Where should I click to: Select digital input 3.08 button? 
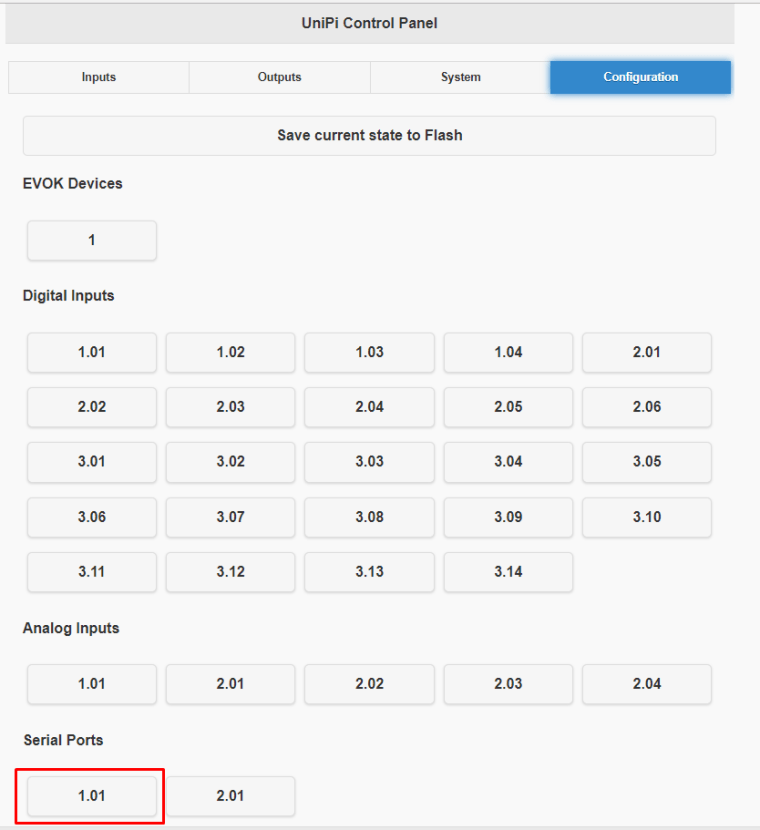[369, 517]
